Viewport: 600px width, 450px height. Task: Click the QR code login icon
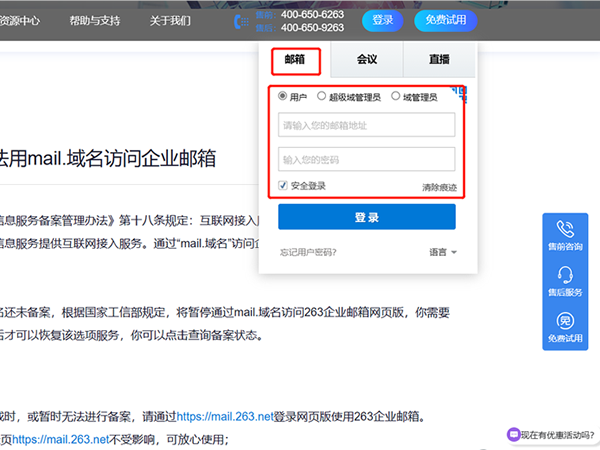459,94
